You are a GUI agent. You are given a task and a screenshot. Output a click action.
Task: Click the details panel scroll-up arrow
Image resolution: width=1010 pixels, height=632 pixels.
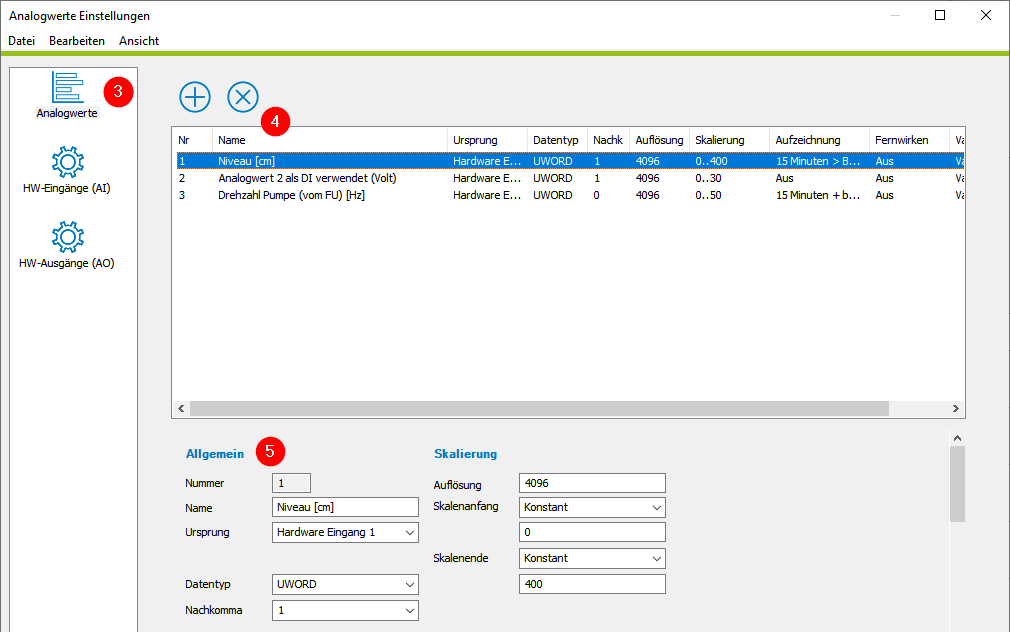957,438
